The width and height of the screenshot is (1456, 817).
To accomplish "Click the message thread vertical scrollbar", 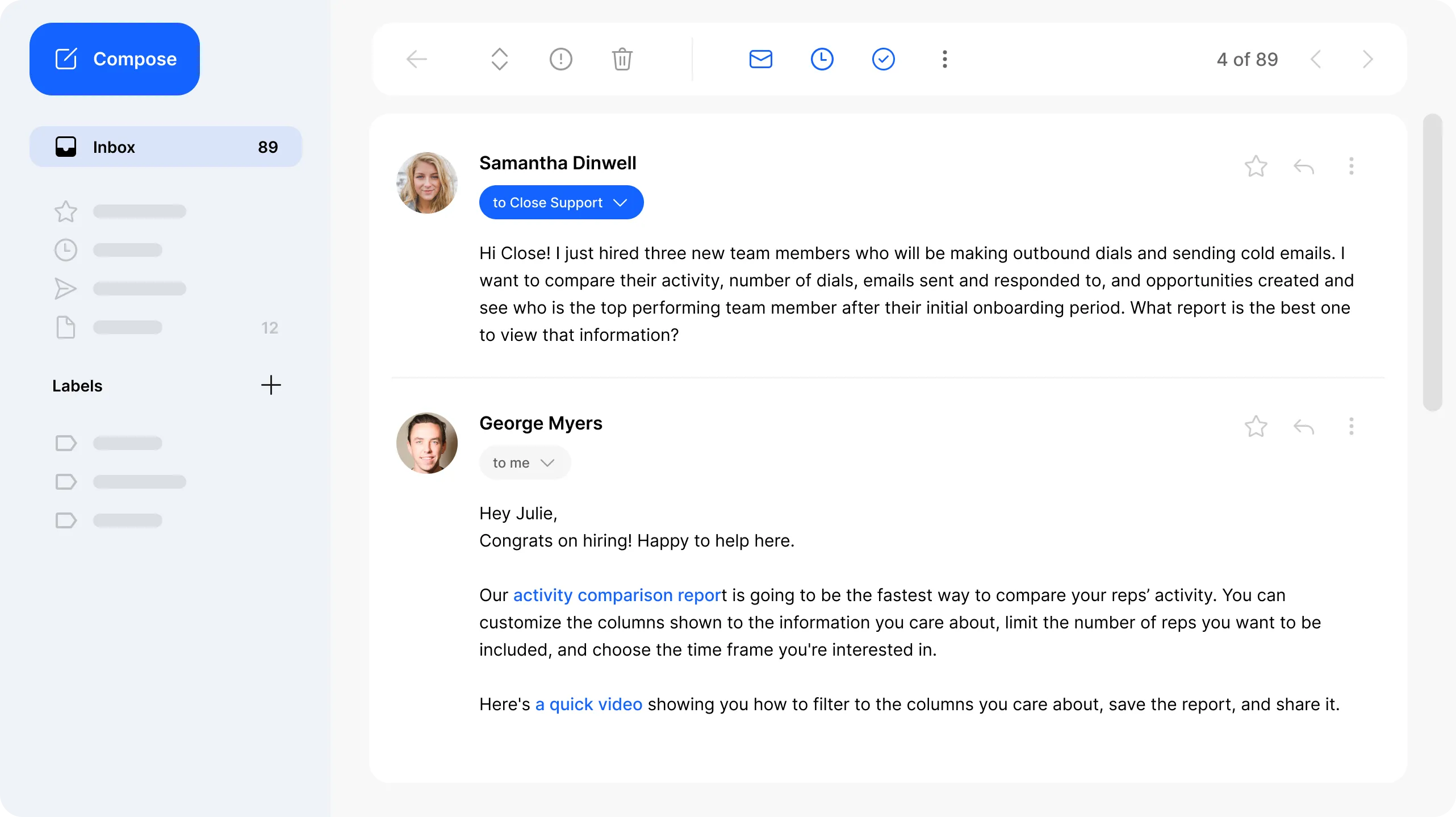I will coord(1433,262).
